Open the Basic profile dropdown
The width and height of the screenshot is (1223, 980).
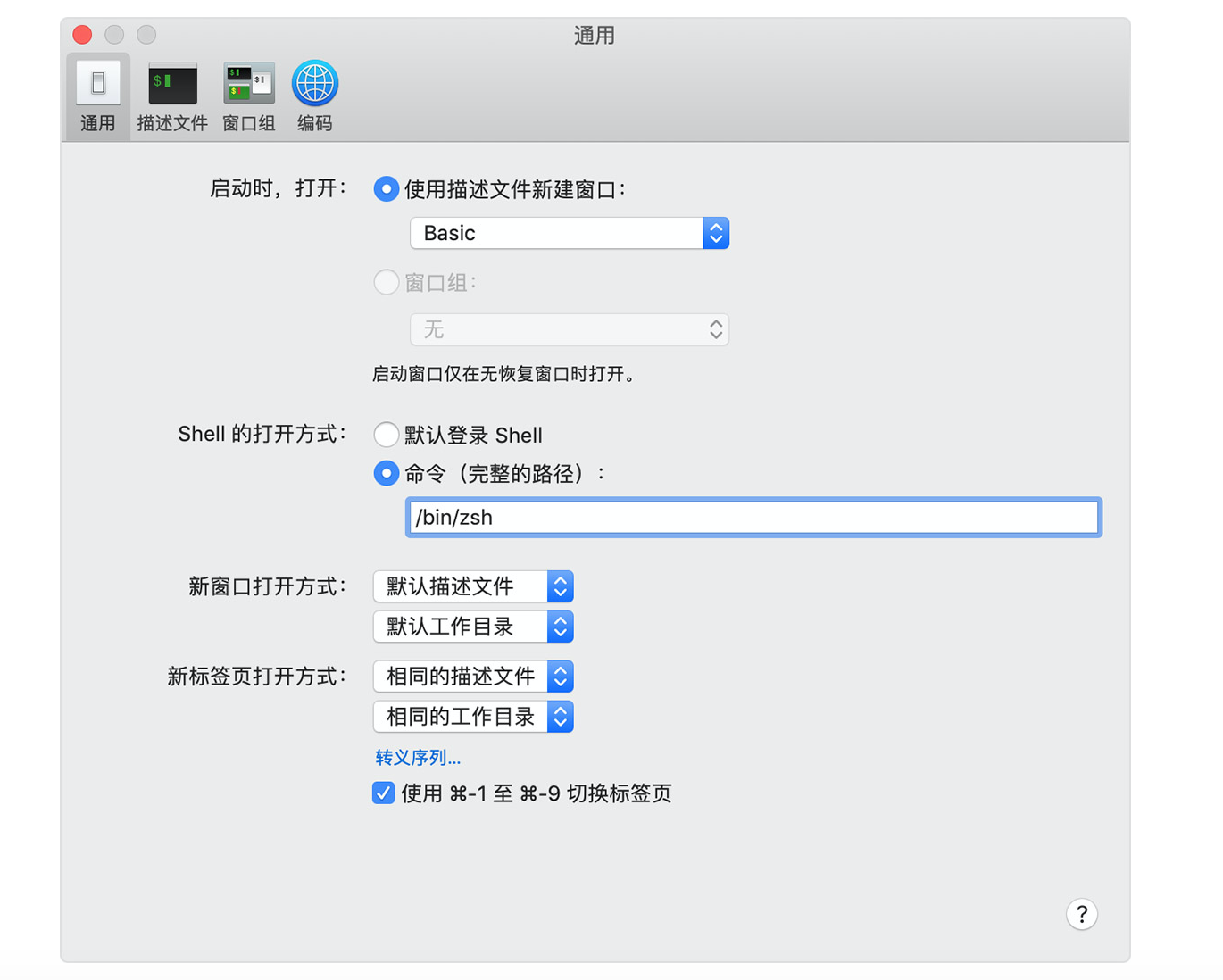click(x=570, y=233)
